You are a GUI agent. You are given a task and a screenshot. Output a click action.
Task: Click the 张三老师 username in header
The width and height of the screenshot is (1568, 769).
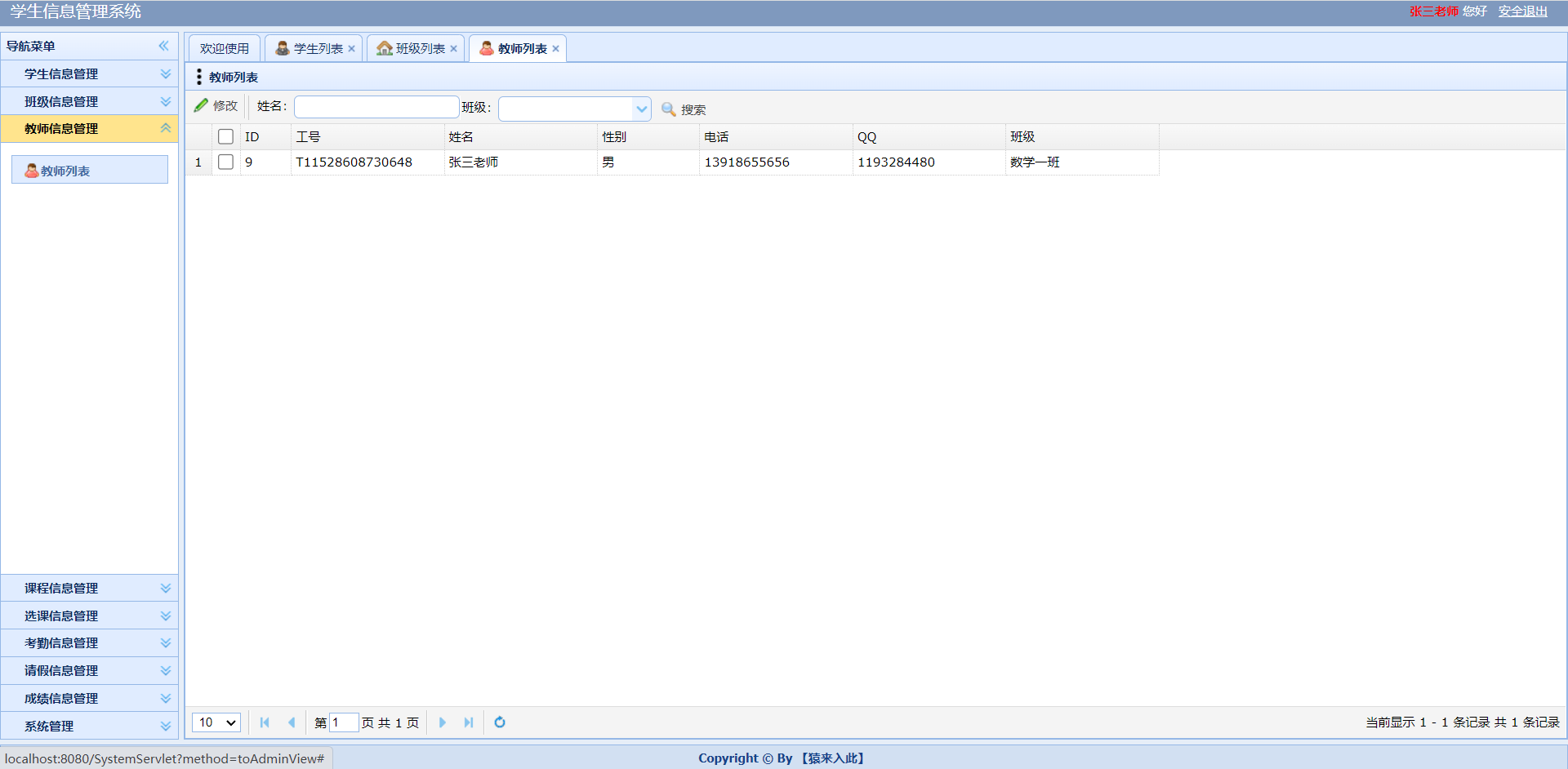1434,11
